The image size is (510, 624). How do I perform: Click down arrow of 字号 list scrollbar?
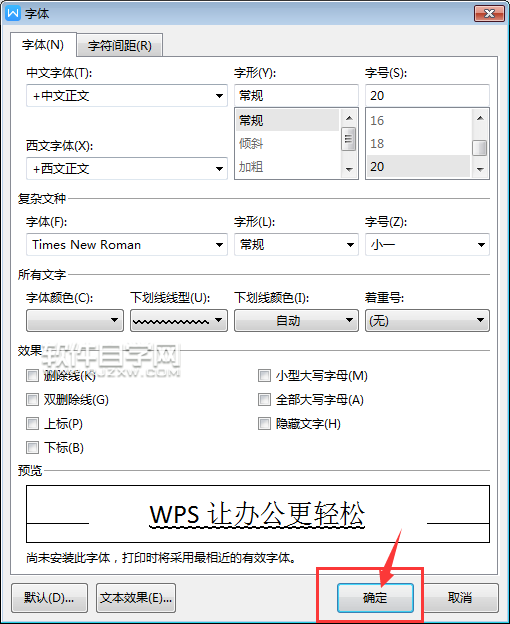pos(480,170)
